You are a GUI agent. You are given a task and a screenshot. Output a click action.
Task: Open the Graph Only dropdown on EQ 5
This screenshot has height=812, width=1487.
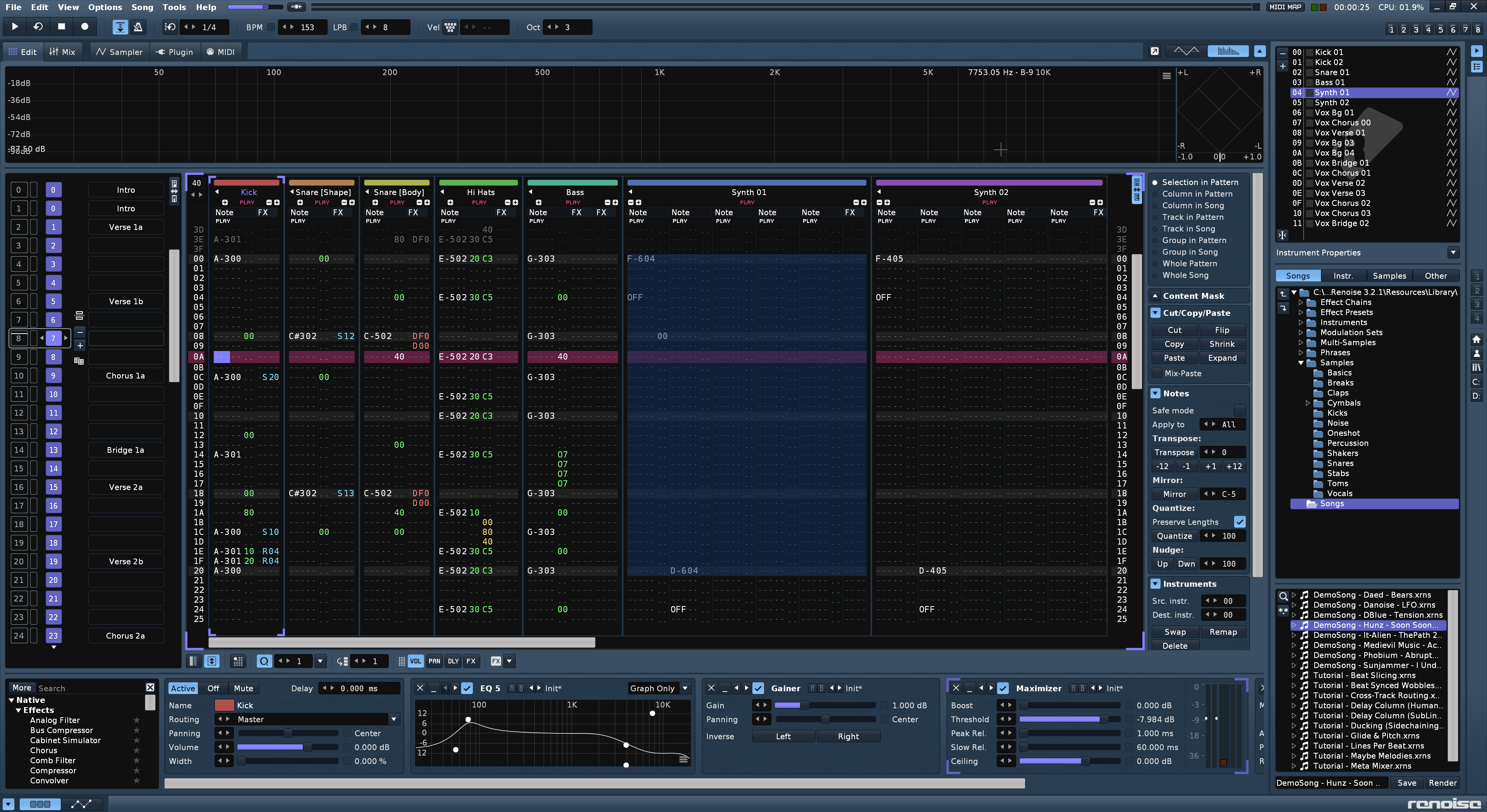point(659,689)
